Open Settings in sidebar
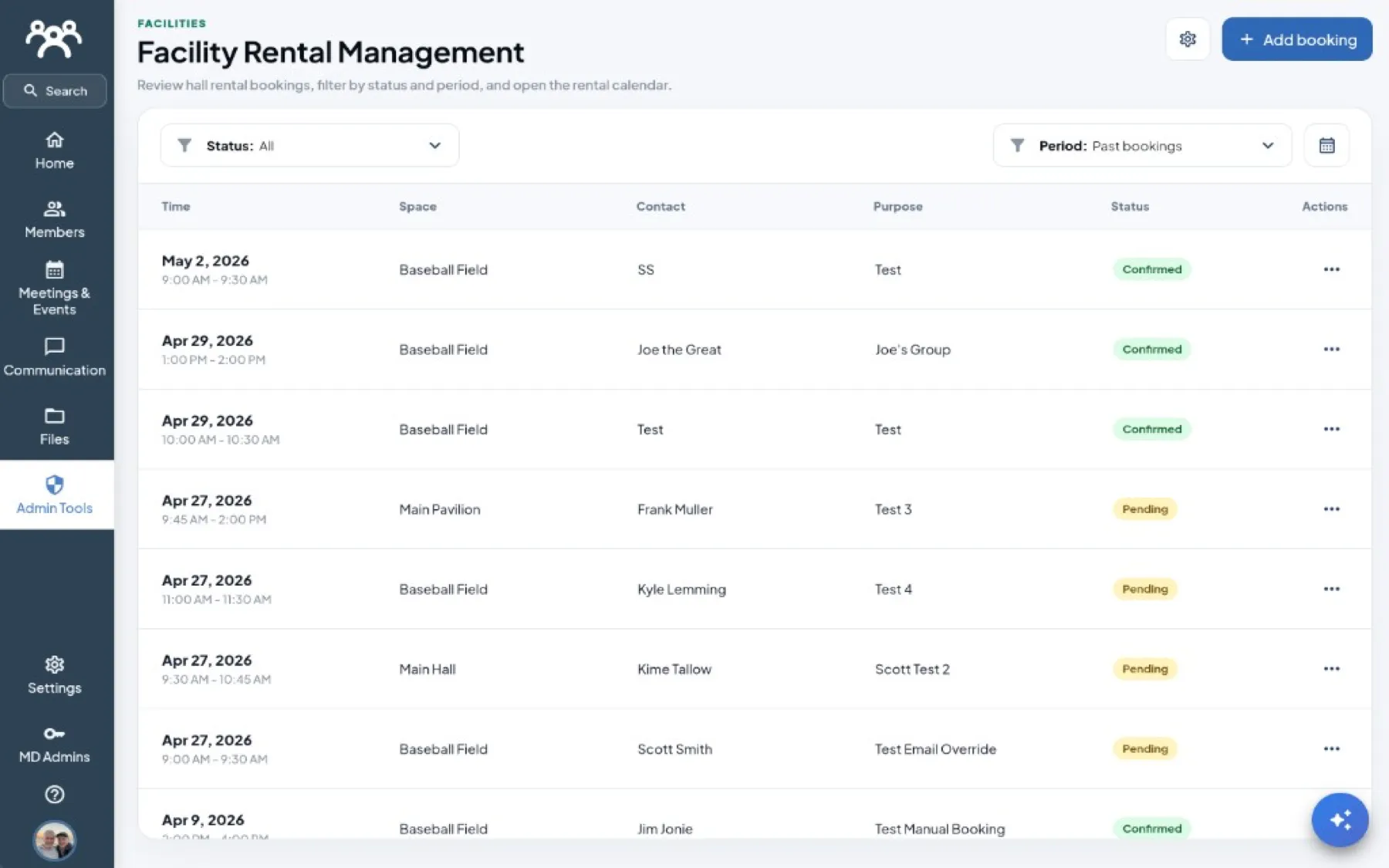1389x868 pixels. [54, 676]
